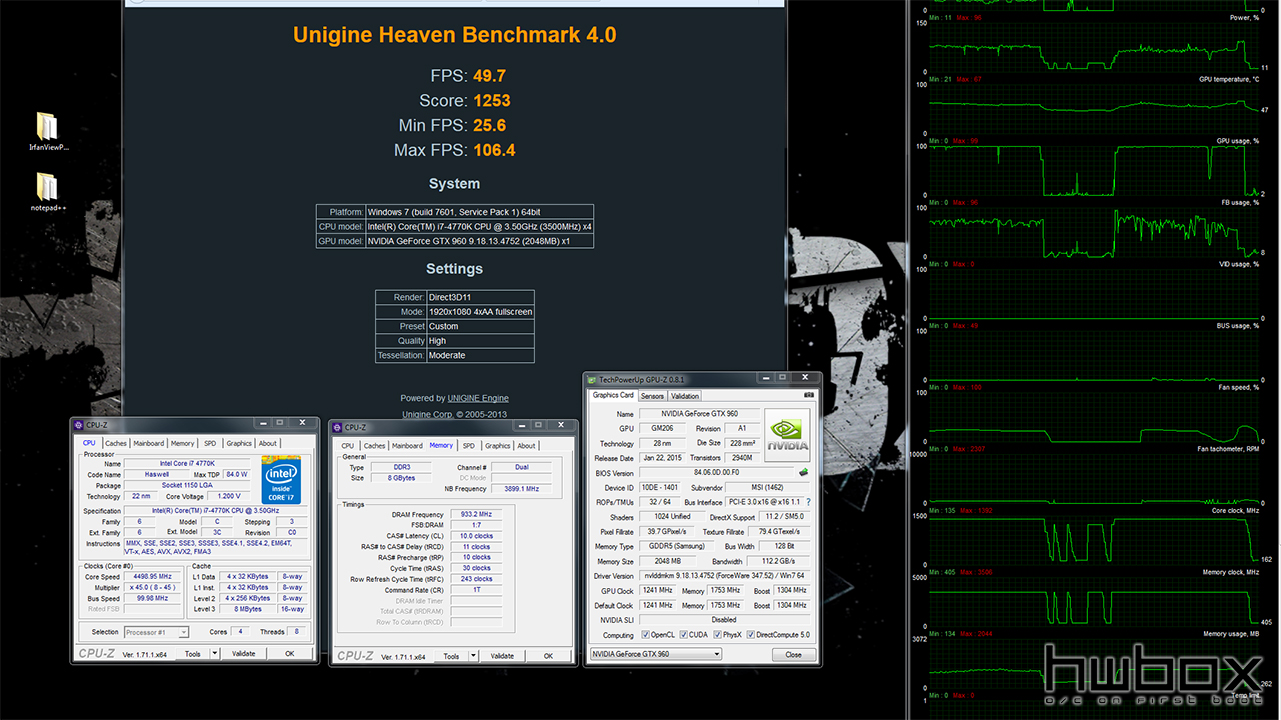Image resolution: width=1281 pixels, height=720 pixels.
Task: Click the CAS# Latency value 10.0 clocks
Action: [476, 536]
